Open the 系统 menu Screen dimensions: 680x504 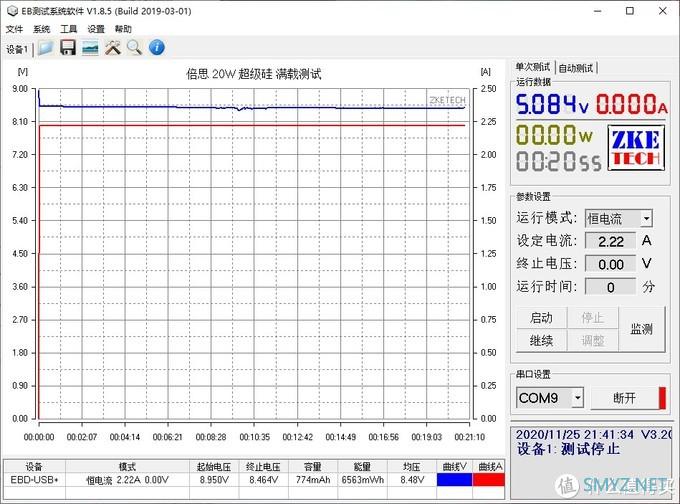click(x=42, y=29)
